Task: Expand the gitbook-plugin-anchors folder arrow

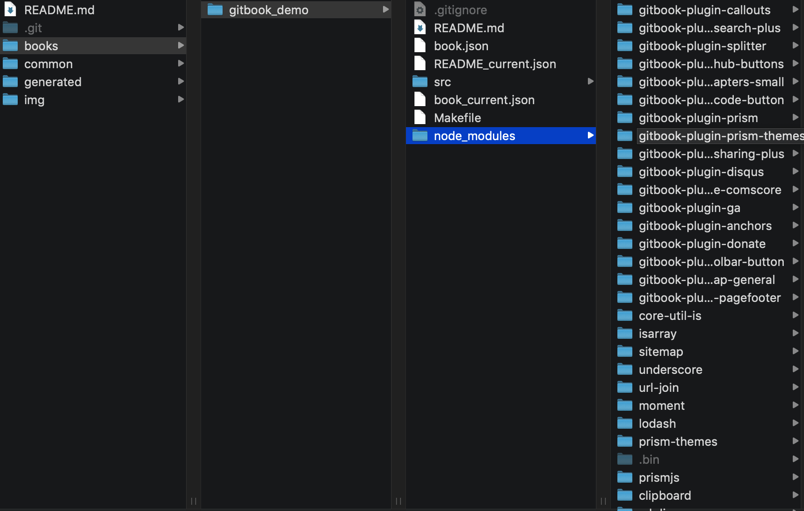Action: tap(795, 226)
